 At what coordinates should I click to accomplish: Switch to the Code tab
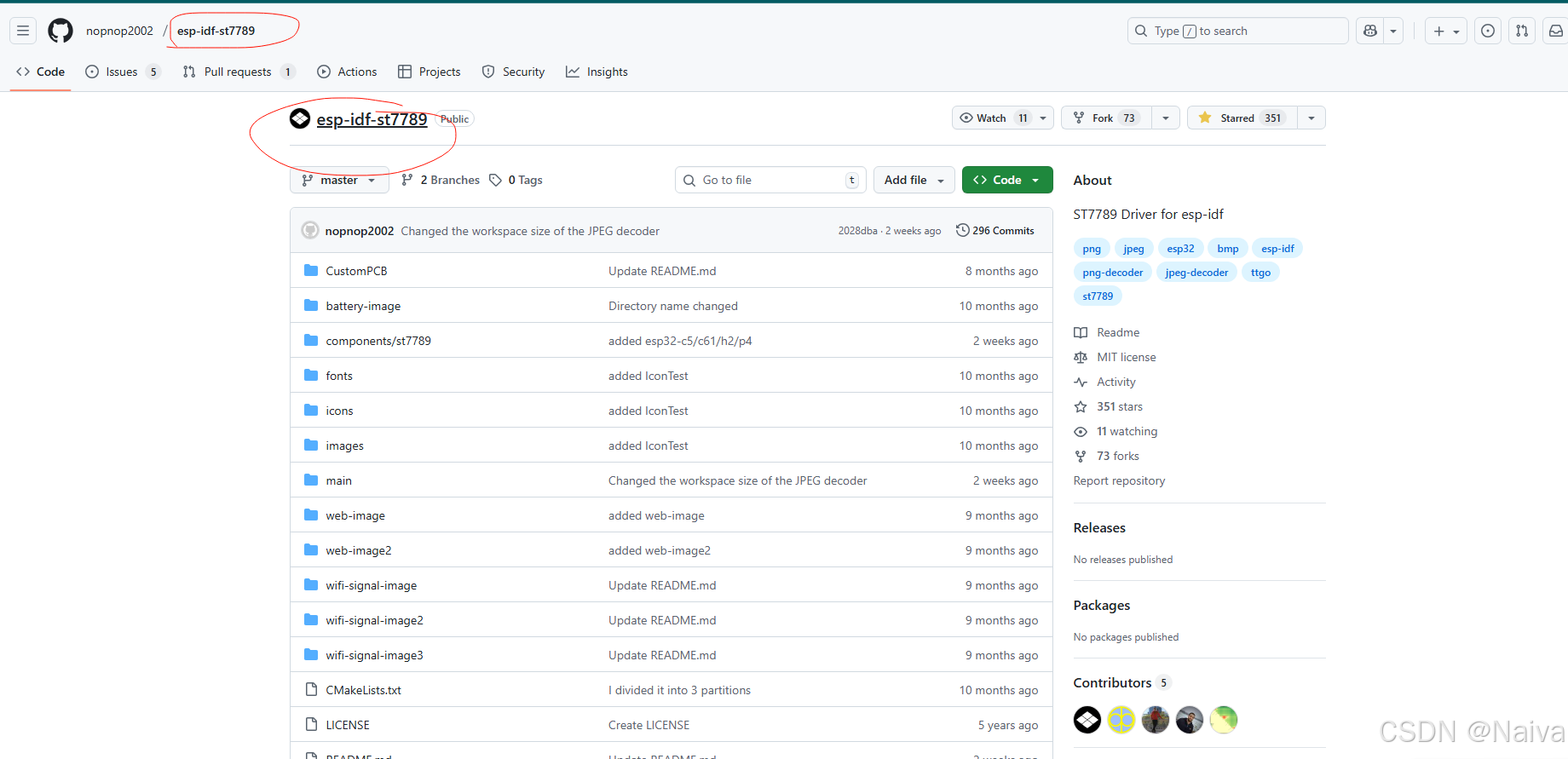(x=40, y=72)
